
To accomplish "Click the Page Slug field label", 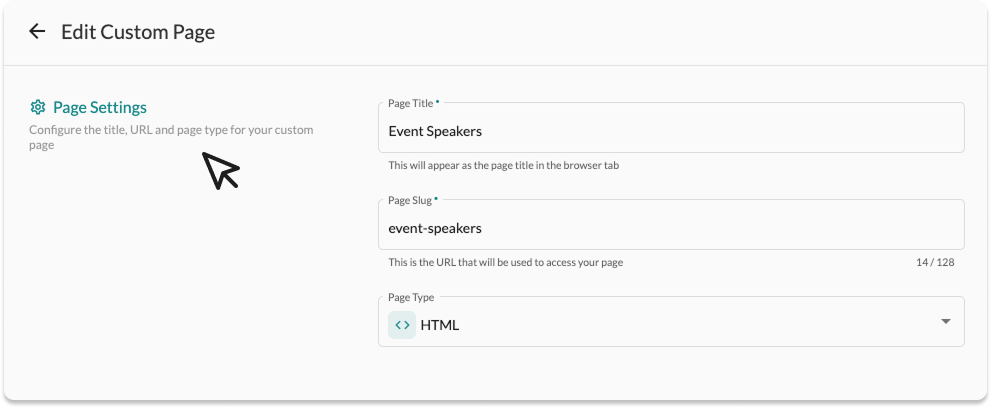I will (410, 200).
